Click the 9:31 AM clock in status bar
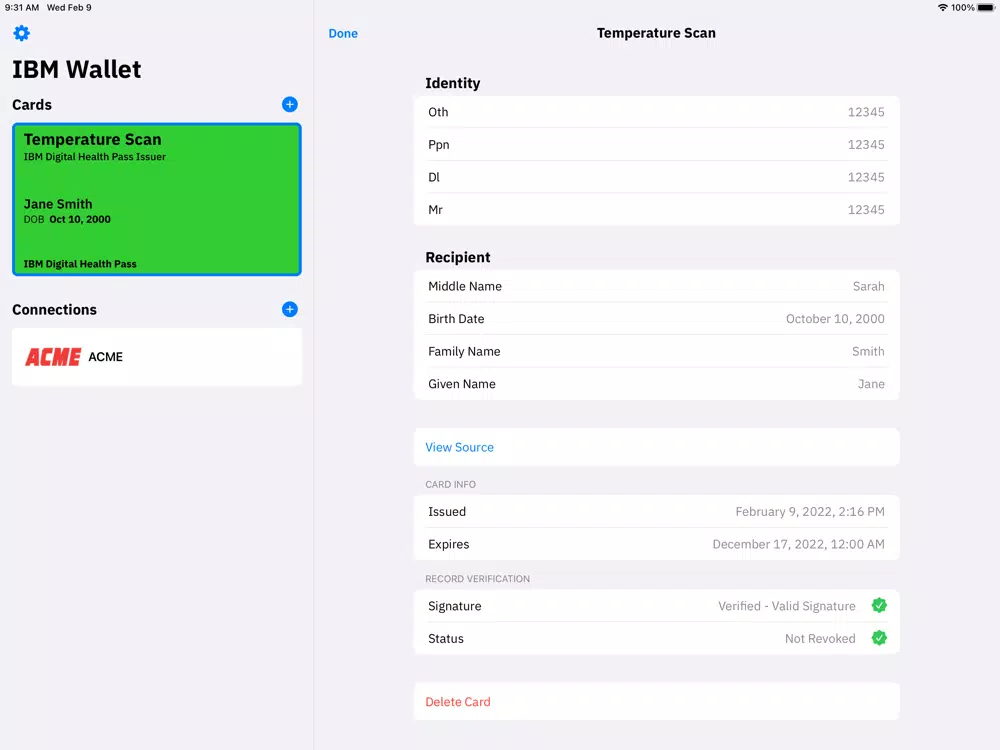 pos(22,8)
